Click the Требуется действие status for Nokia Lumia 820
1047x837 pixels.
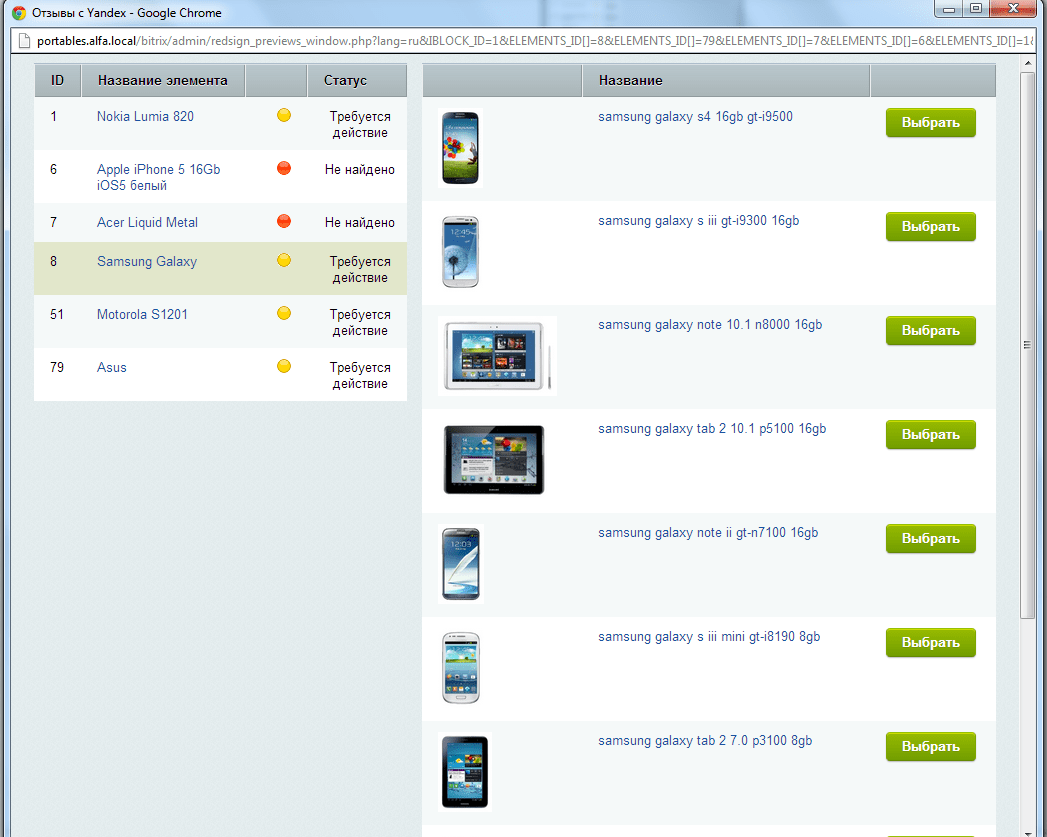tap(360, 125)
